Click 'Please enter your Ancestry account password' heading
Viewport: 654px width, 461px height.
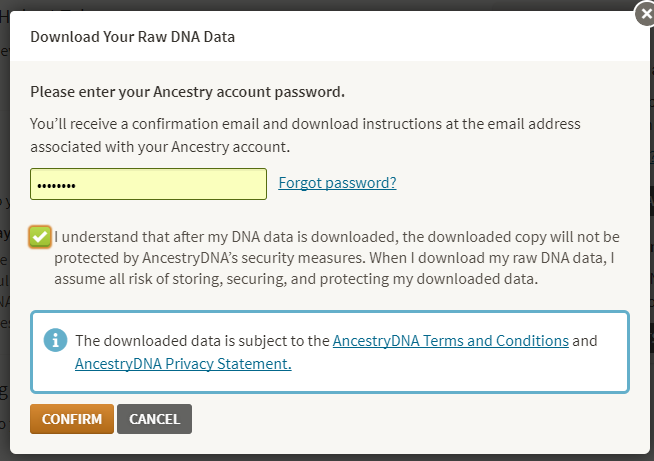point(188,92)
